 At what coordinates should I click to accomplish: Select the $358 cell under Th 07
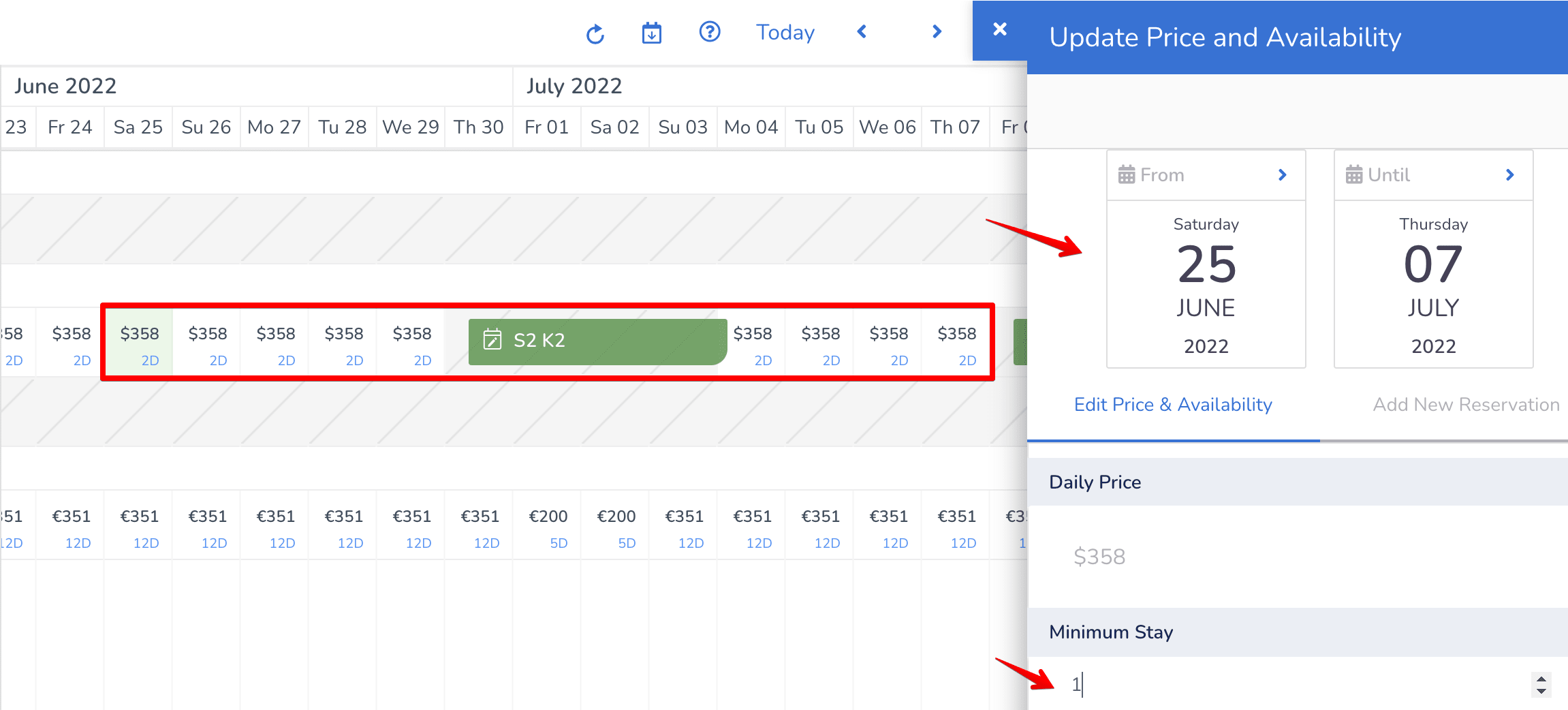pos(956,342)
